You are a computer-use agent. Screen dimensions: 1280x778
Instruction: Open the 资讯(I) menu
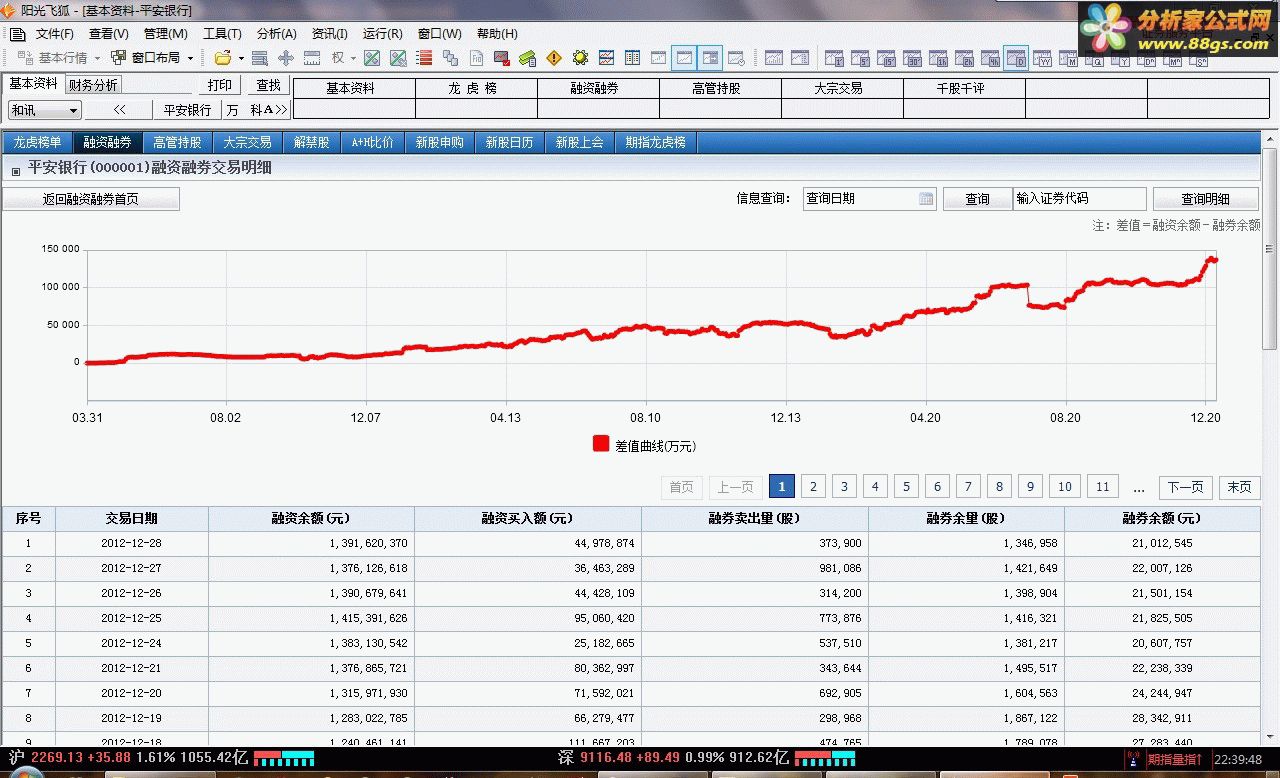[x=329, y=33]
